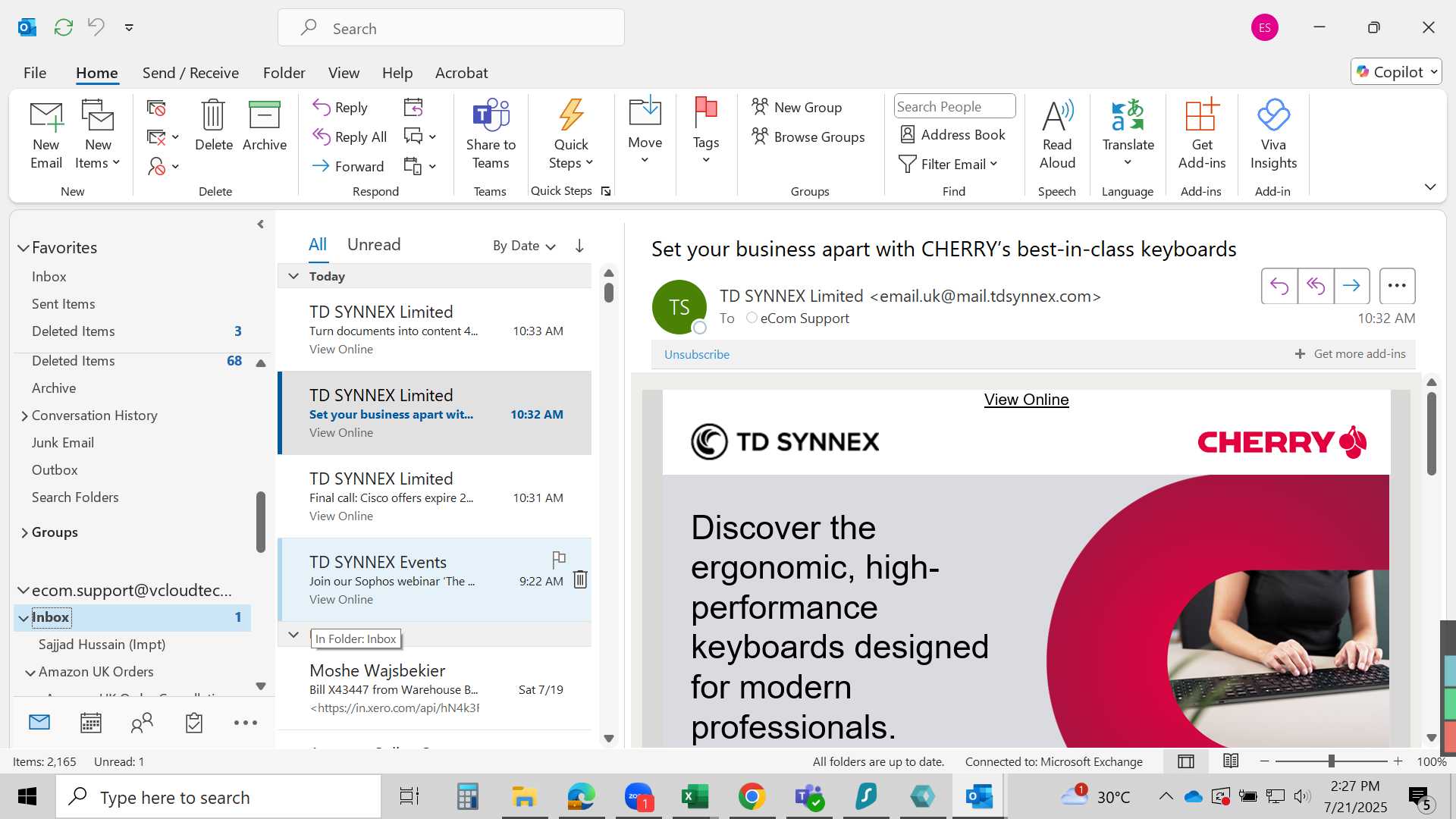Open the Acrobat tab
This screenshot has height=819, width=1456.
pos(461,73)
